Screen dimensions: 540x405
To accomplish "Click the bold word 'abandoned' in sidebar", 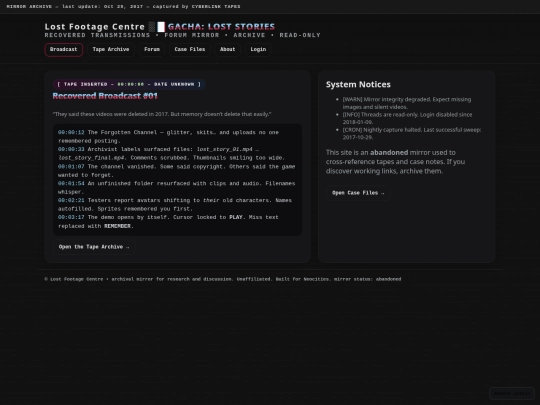I will [x=389, y=152].
